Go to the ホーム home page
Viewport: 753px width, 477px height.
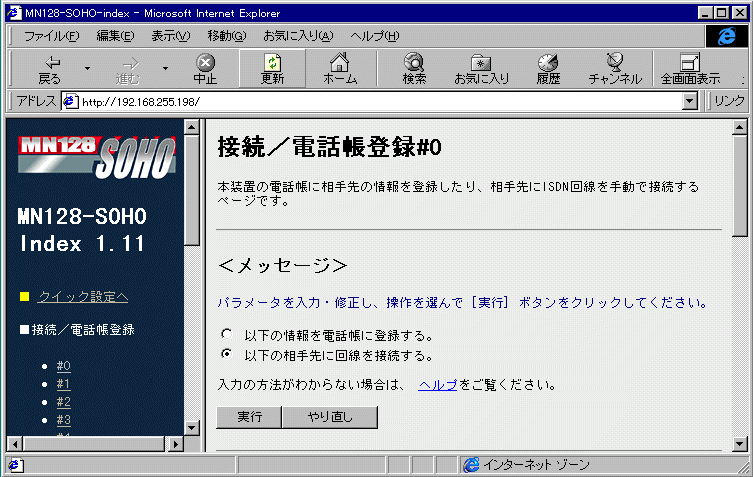pos(340,69)
